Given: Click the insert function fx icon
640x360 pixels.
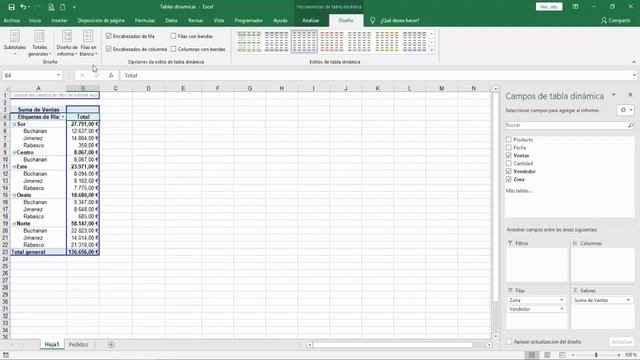Looking at the screenshot, I should (111, 76).
